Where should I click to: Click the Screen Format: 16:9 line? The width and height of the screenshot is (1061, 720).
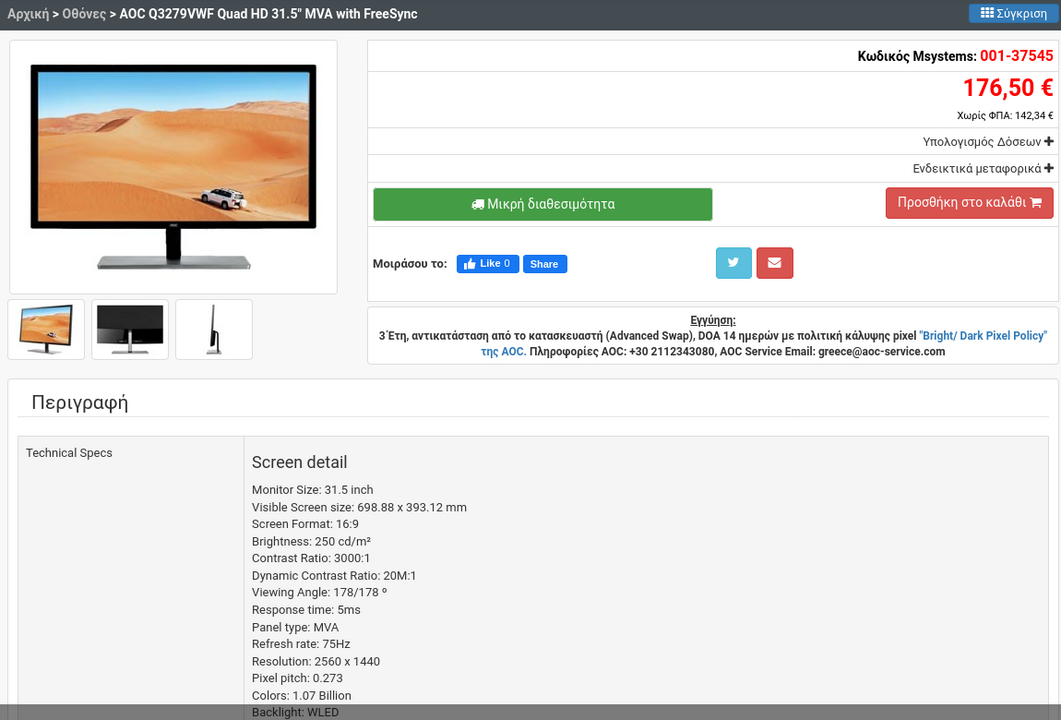(305, 524)
